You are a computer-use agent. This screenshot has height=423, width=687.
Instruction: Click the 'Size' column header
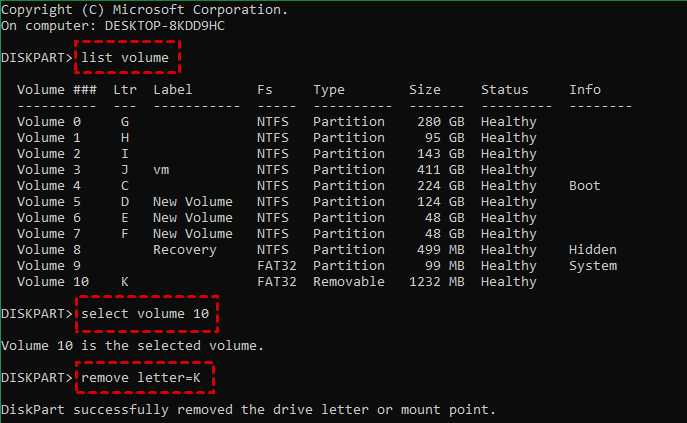click(x=425, y=90)
